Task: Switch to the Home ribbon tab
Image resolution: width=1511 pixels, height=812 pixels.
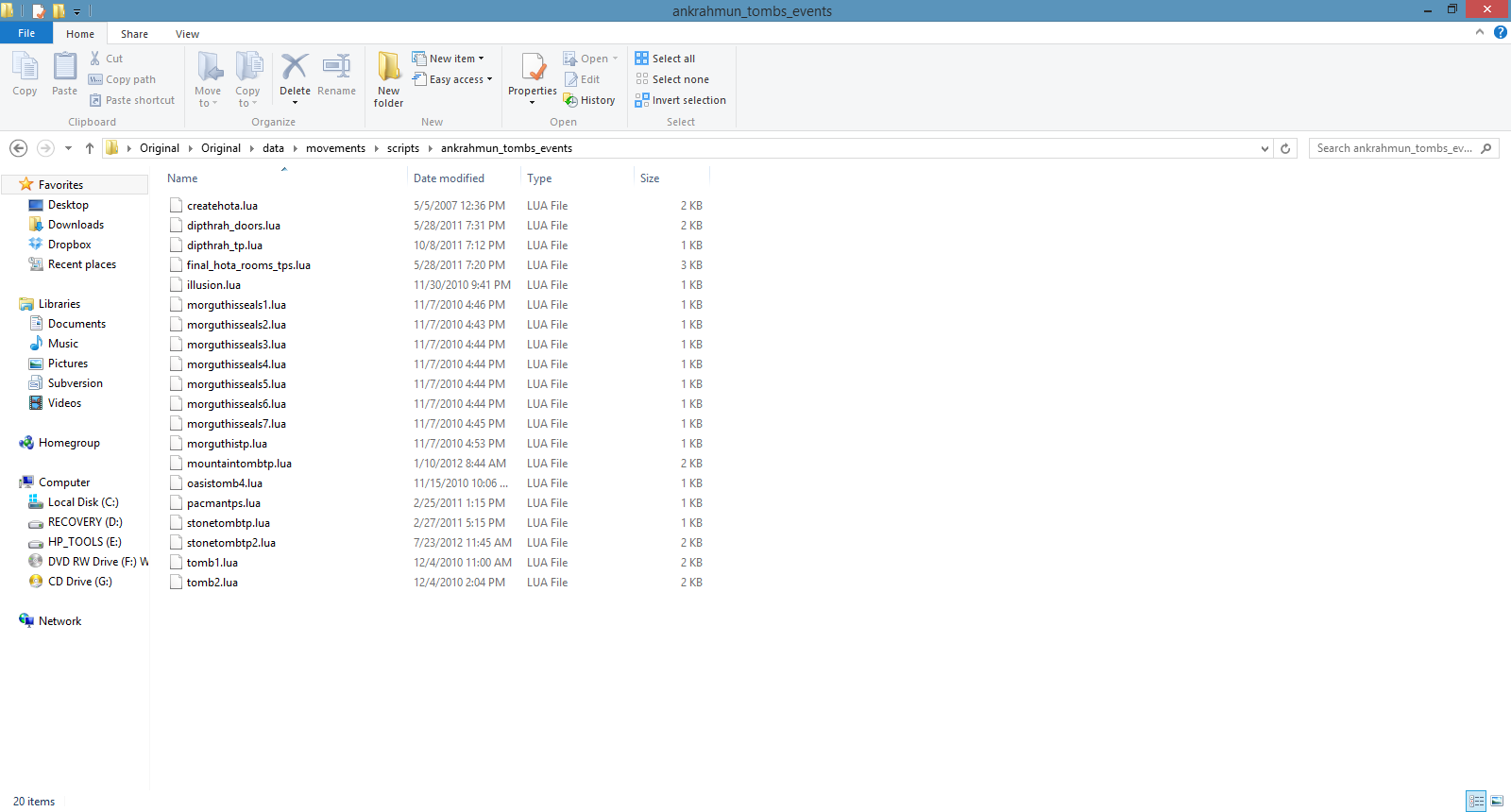Action: coord(80,34)
